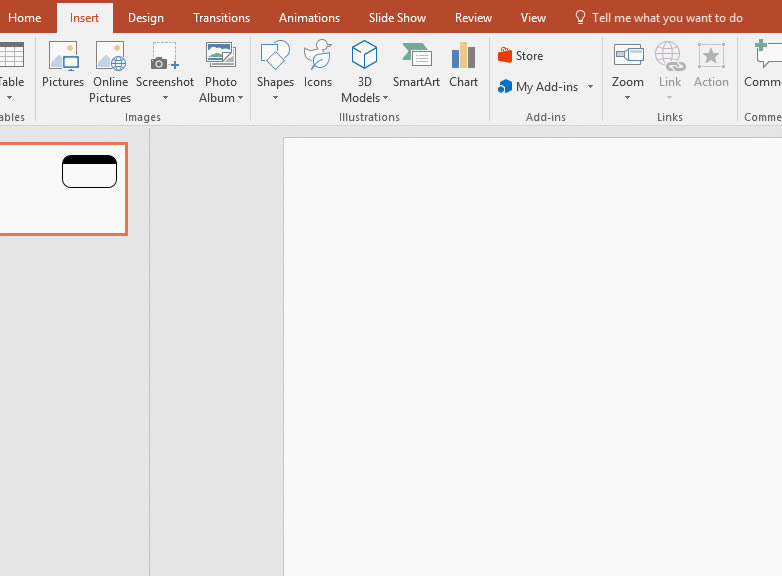This screenshot has height=576, width=782.
Task: Expand the 3D Models dropdown arrow
Action: tap(385, 98)
